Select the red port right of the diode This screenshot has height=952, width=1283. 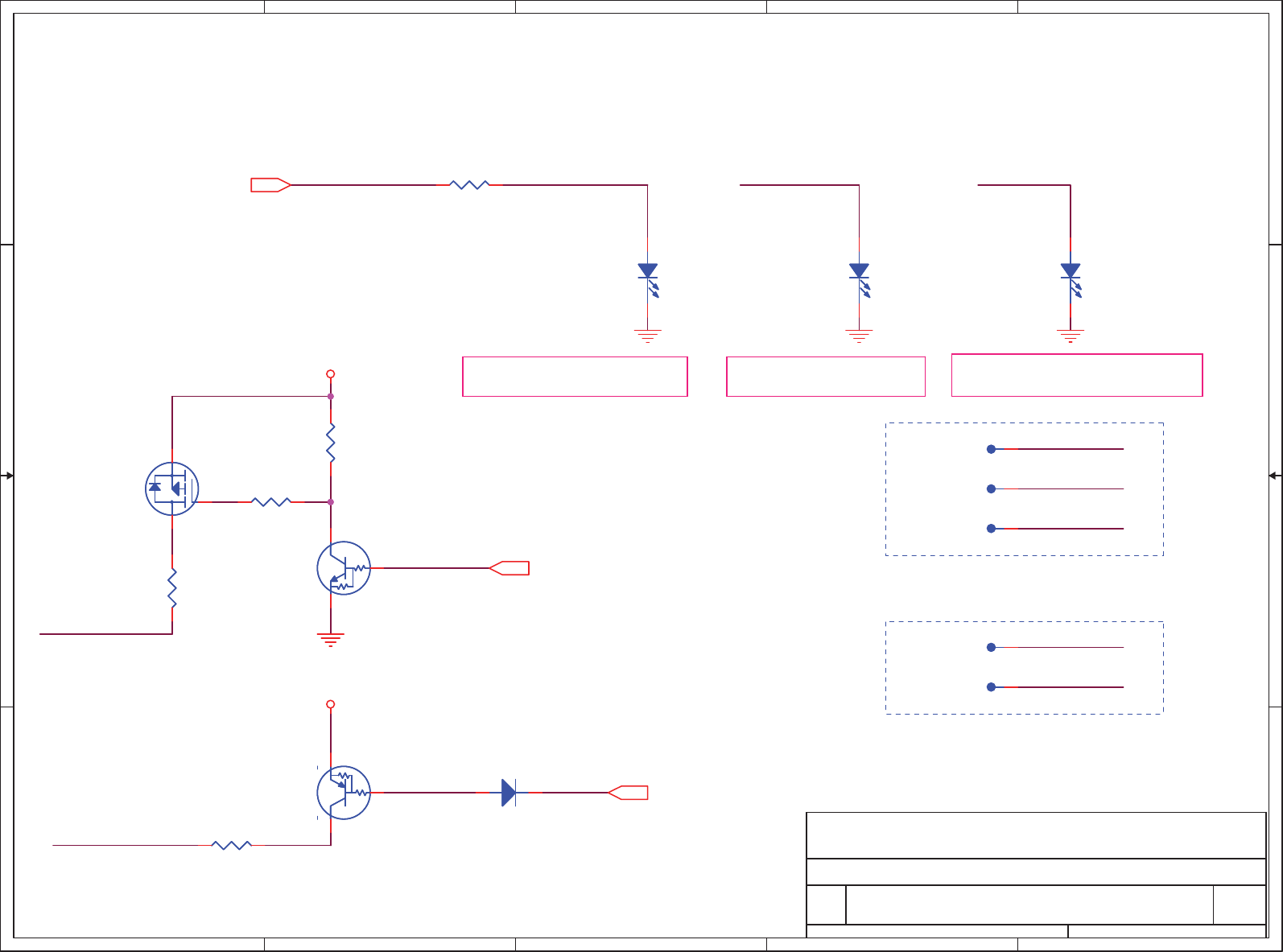tap(629, 793)
